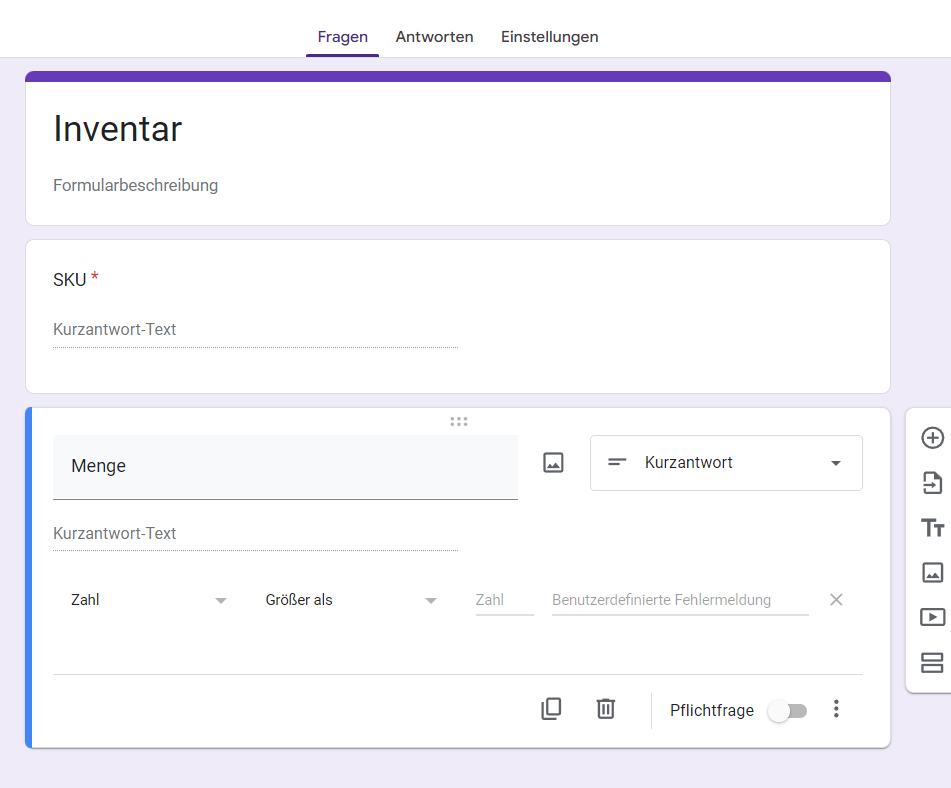Add a new question via plus icon

pos(932,438)
